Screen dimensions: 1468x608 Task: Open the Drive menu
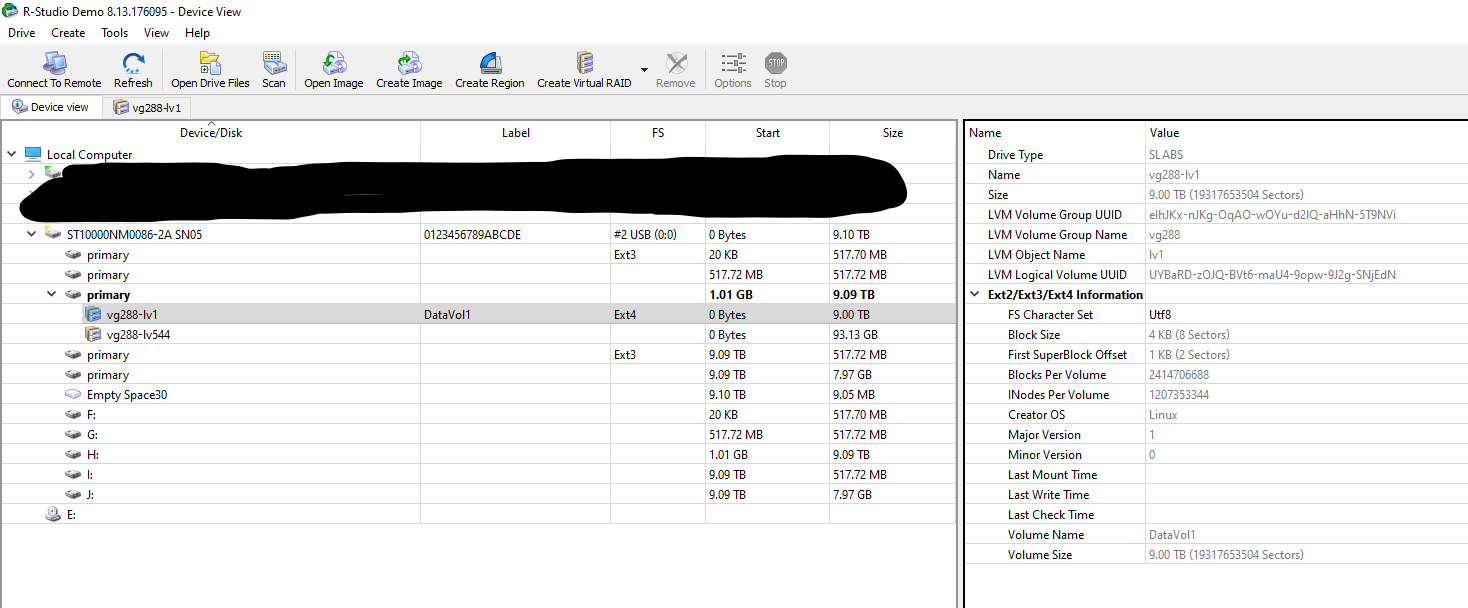21,33
